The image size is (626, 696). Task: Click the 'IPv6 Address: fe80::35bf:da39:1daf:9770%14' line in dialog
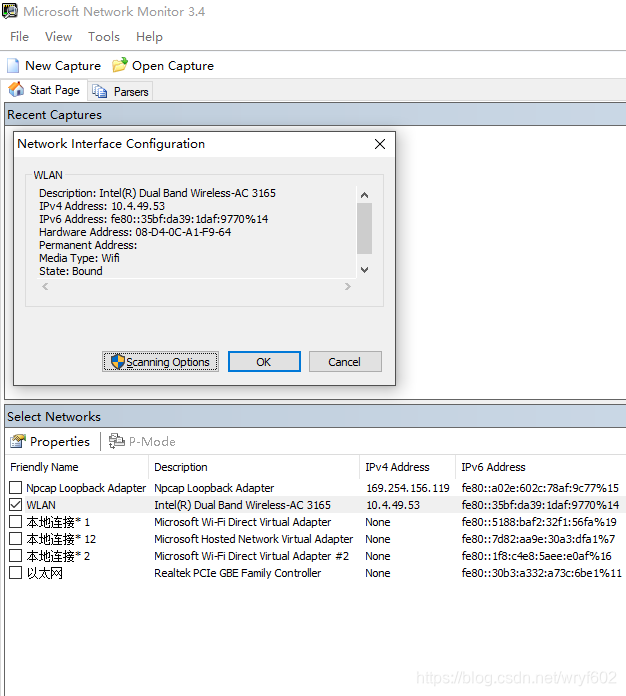tap(154, 219)
